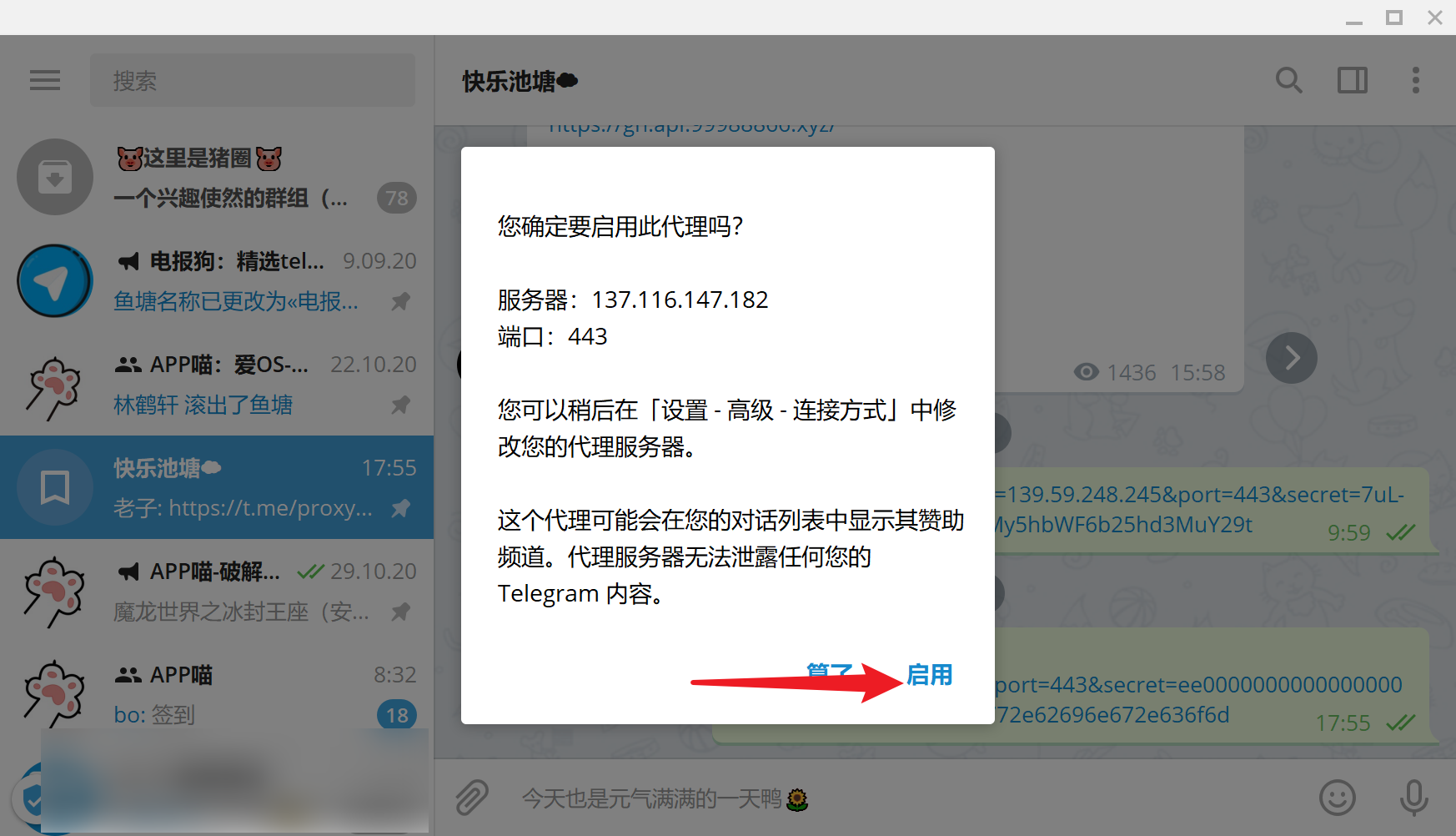Screen dimensions: 1456x836
Task: Open the 电报狗 channel chat
Action: [x=217, y=280]
